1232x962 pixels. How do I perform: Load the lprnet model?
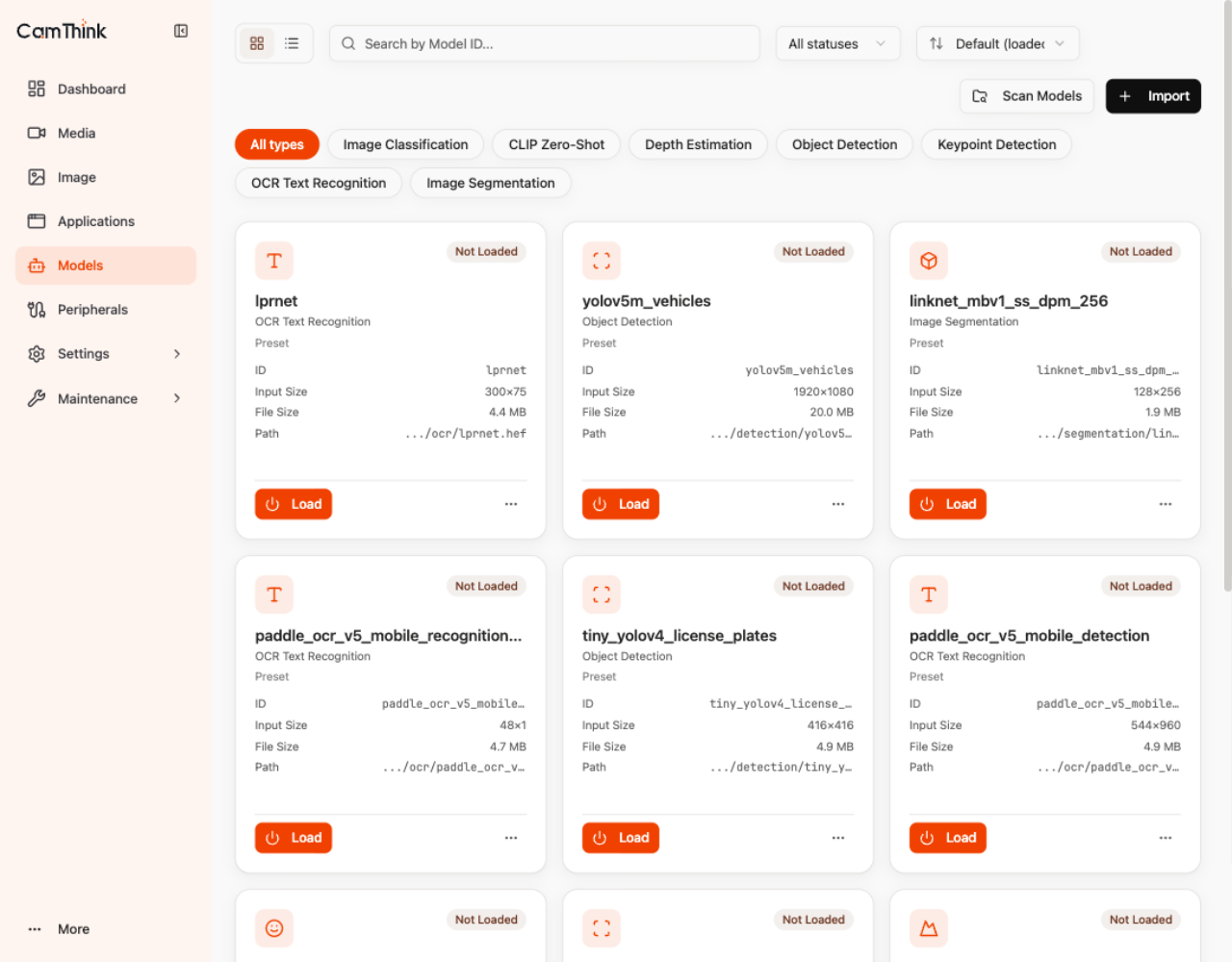point(294,504)
